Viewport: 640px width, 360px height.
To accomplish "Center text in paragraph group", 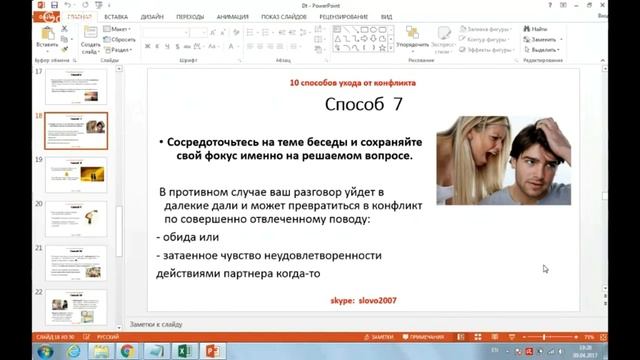I will tap(260, 47).
